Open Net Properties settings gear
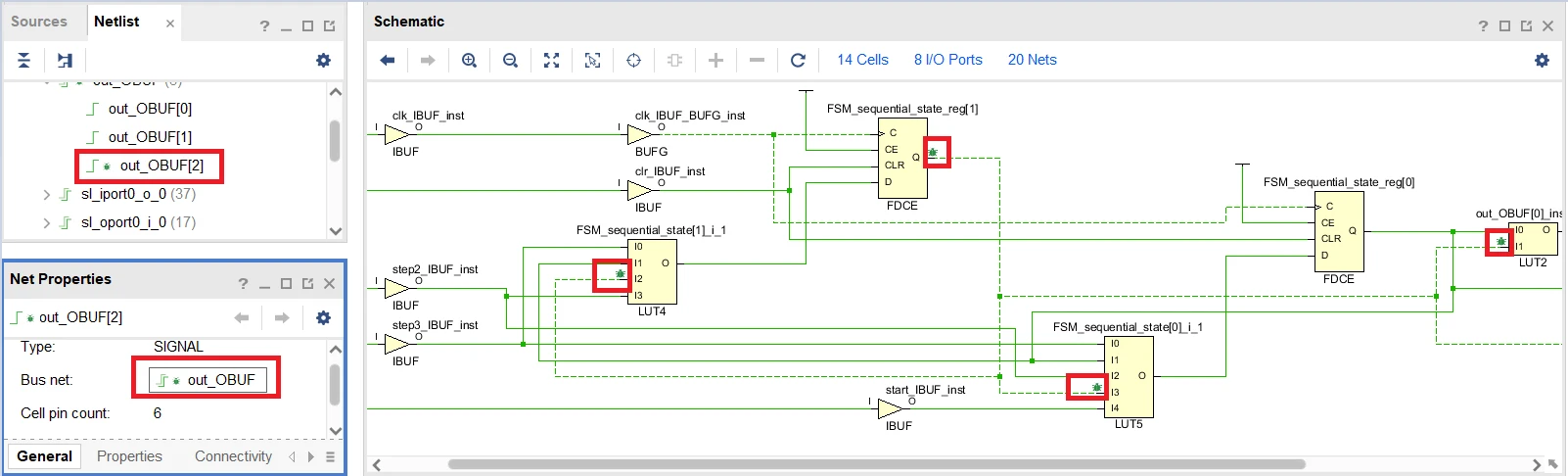 [x=323, y=317]
